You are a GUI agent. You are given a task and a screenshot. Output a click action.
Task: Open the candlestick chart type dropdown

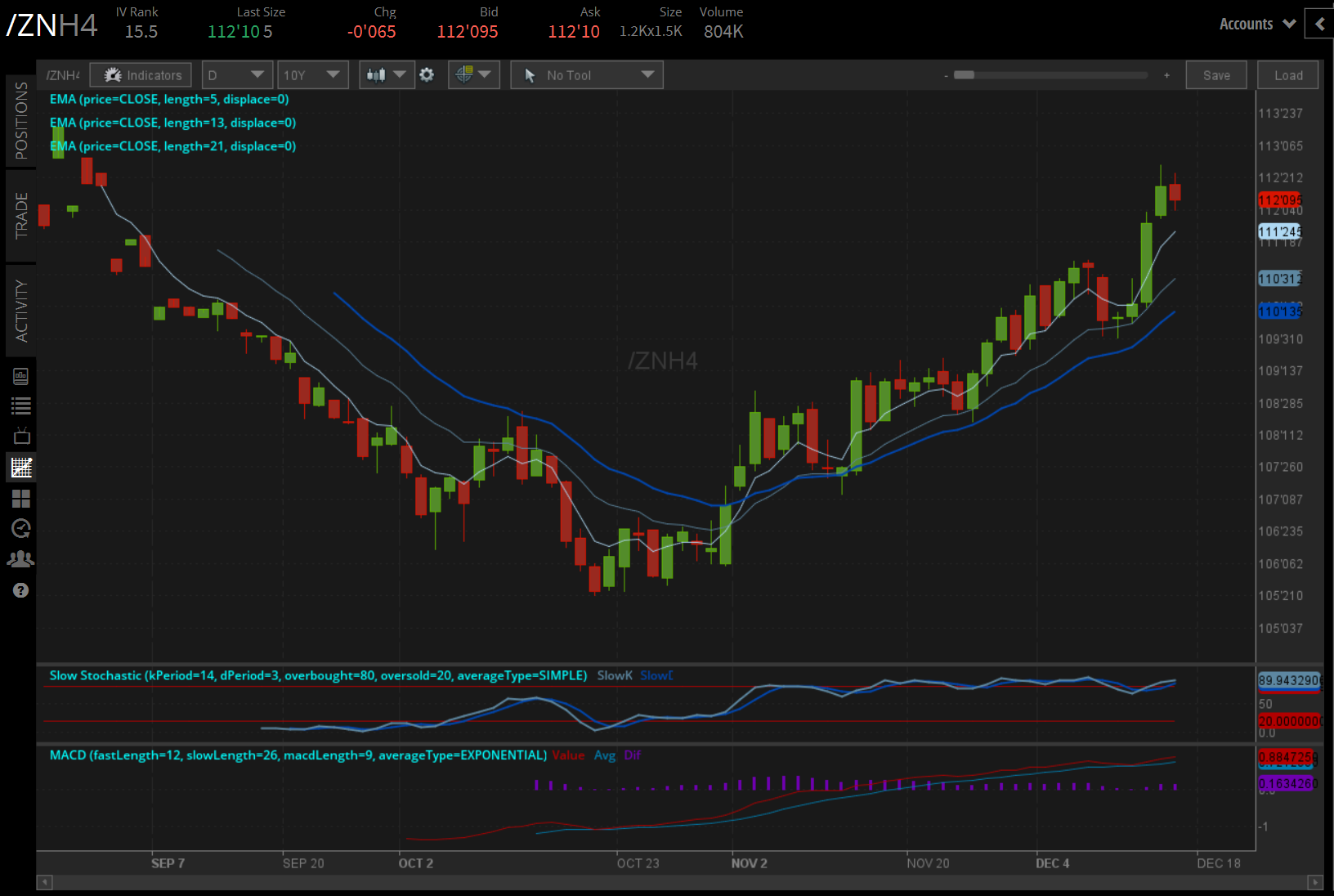tap(387, 75)
